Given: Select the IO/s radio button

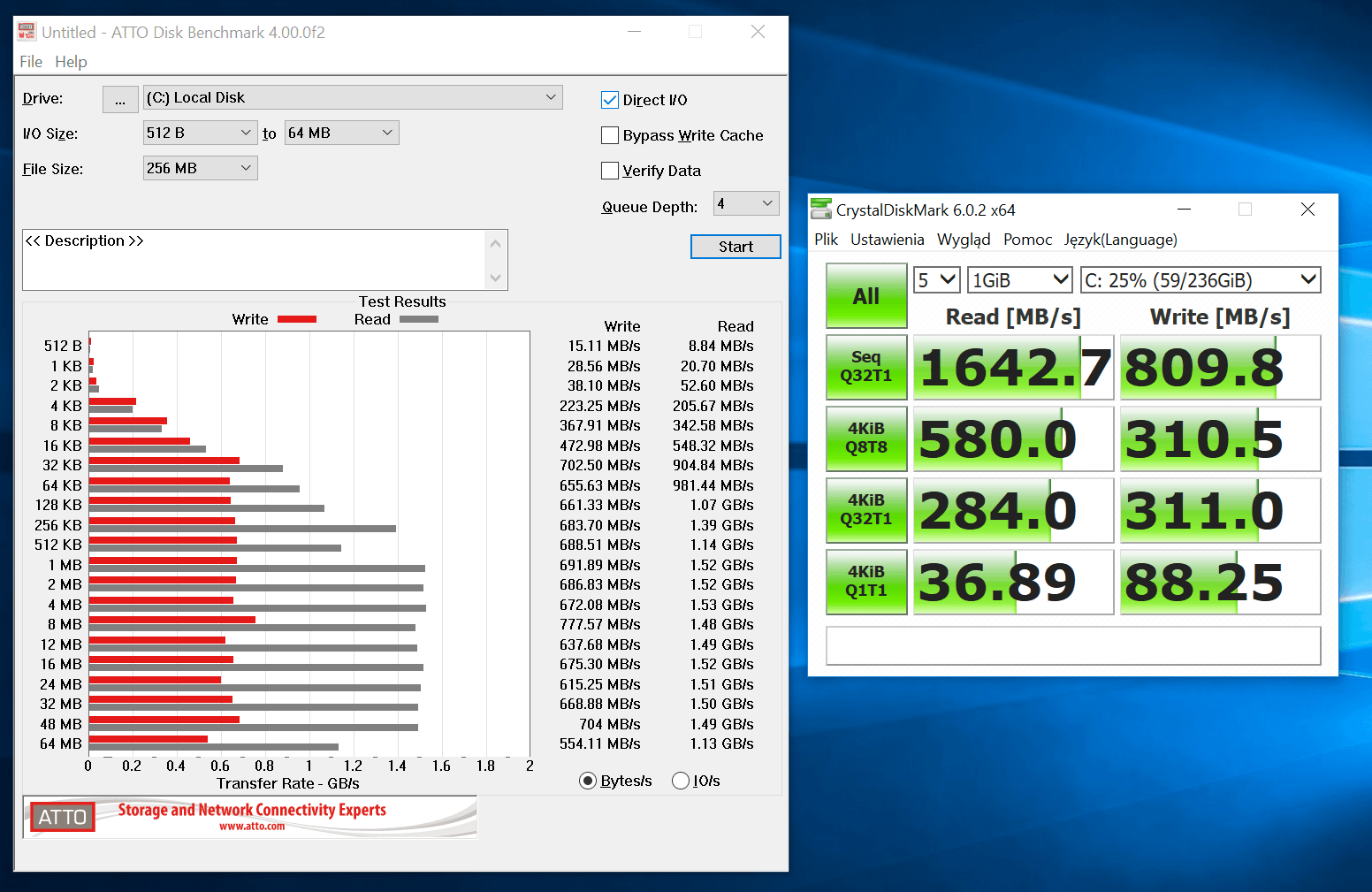Looking at the screenshot, I should (x=681, y=781).
